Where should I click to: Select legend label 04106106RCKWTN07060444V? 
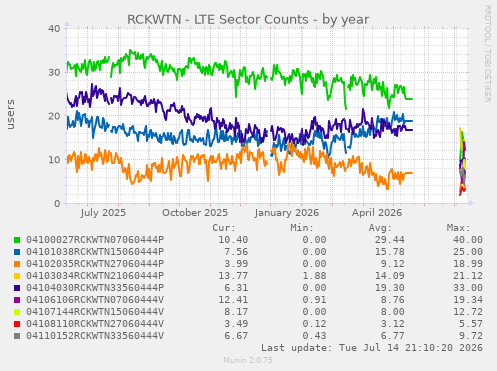(95, 300)
